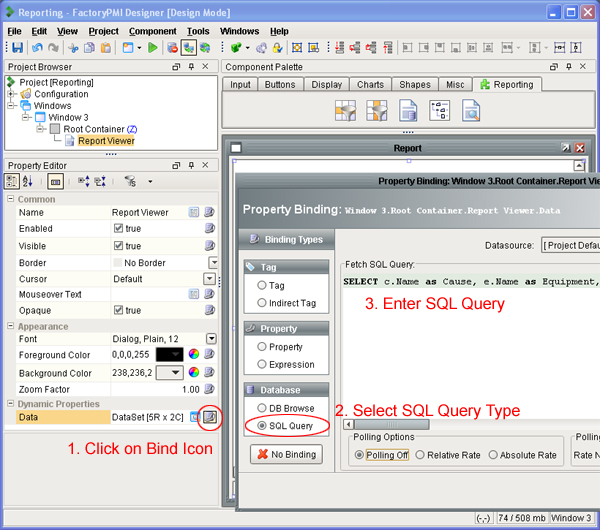Open the Component menu
This screenshot has width=600, height=530.
click(153, 31)
